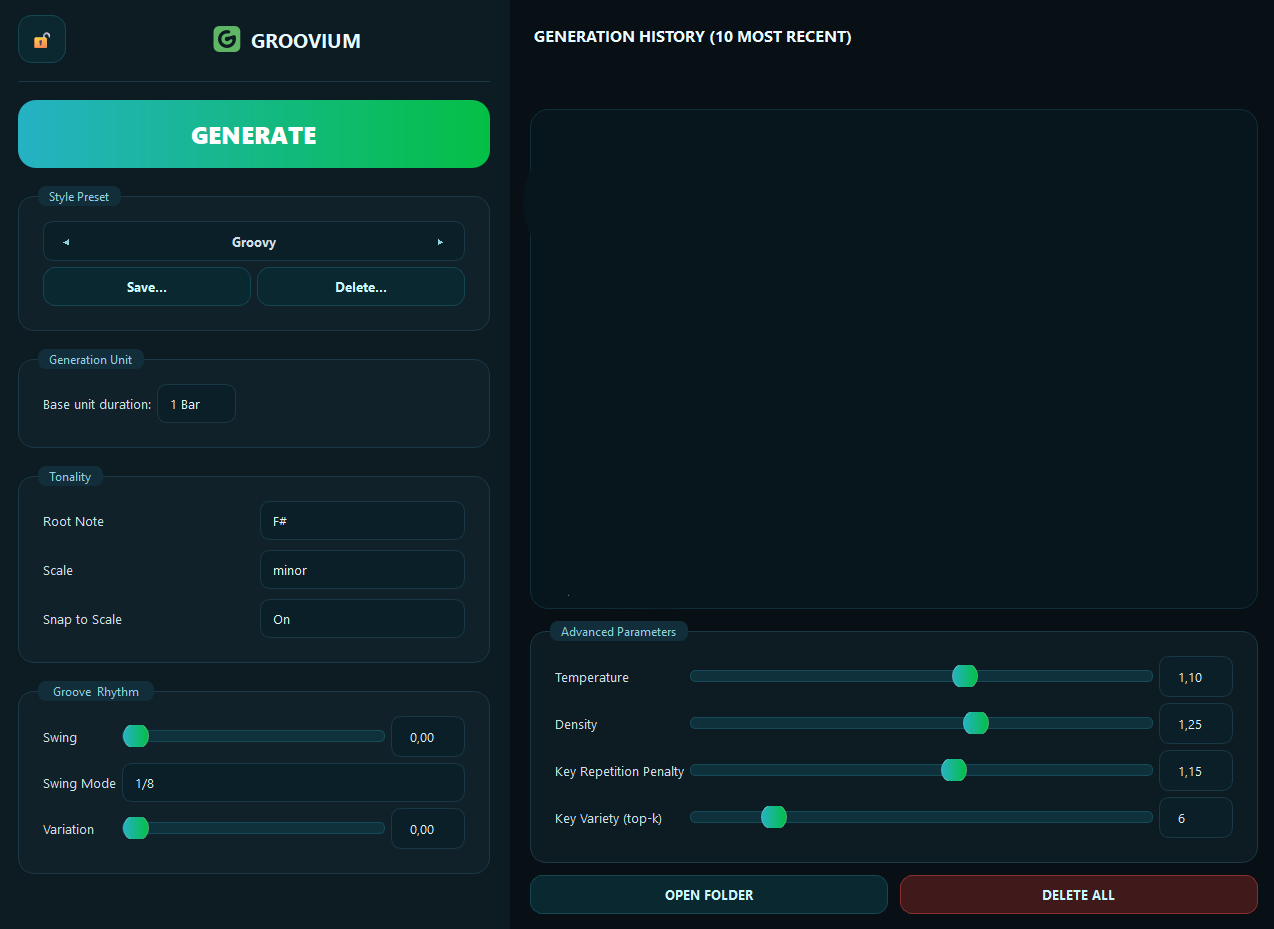
Task: Open the Root Note dropdown
Action: click(x=362, y=521)
